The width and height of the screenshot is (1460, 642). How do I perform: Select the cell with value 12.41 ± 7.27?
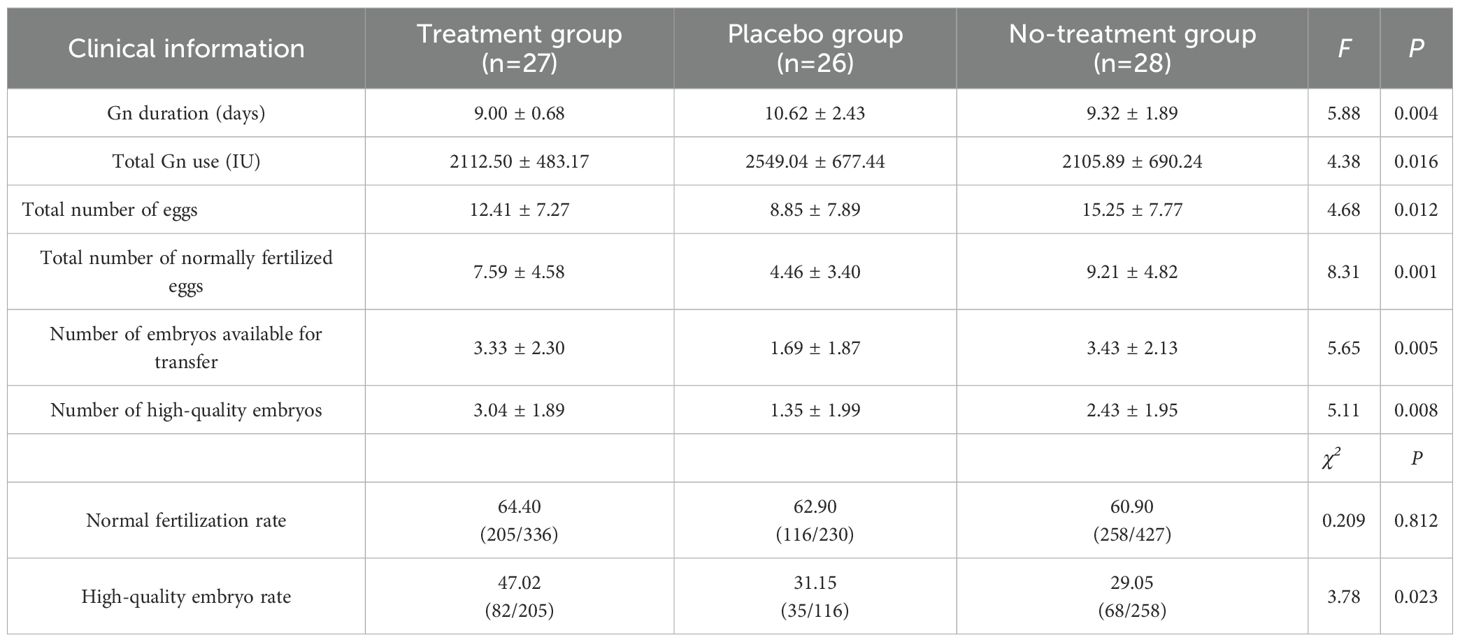[519, 210]
